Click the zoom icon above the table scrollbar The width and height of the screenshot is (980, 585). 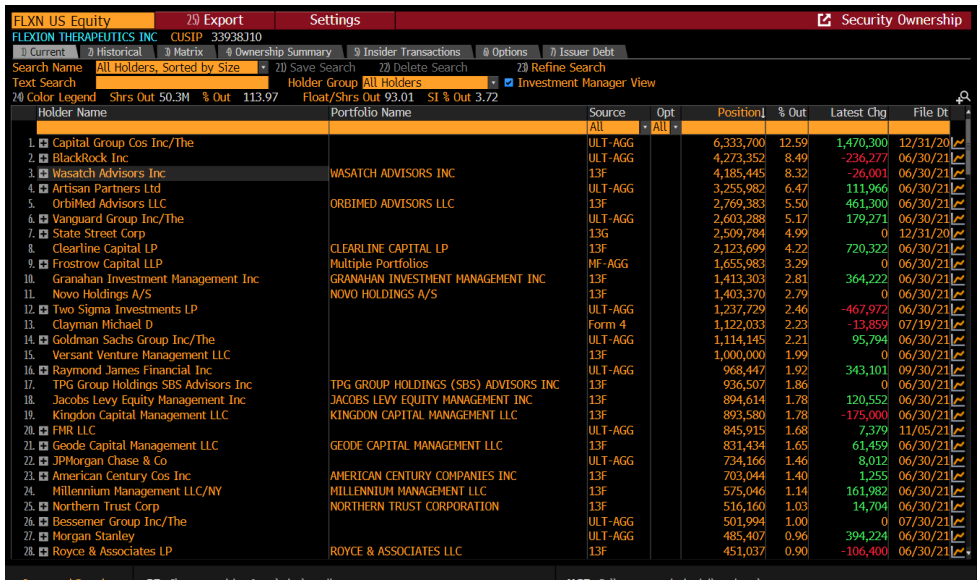[963, 97]
